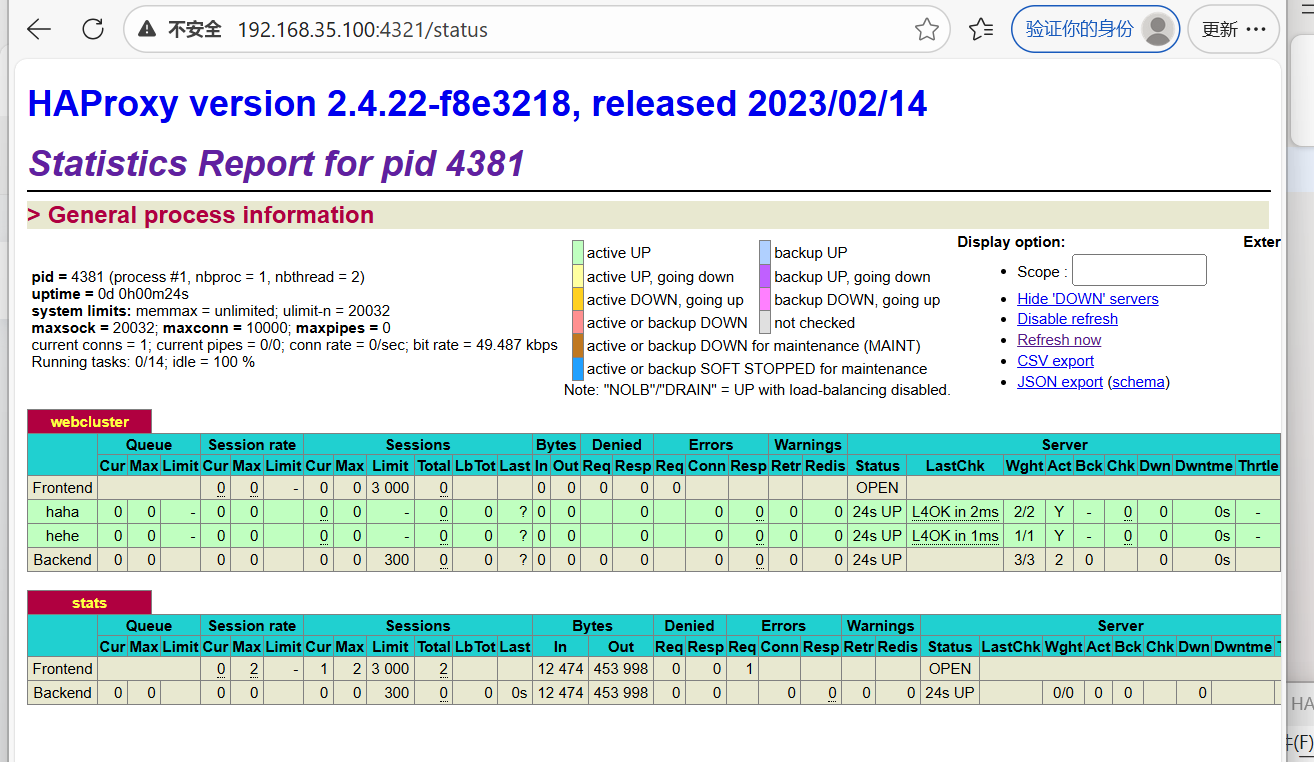Open the schema link

click(x=1138, y=382)
